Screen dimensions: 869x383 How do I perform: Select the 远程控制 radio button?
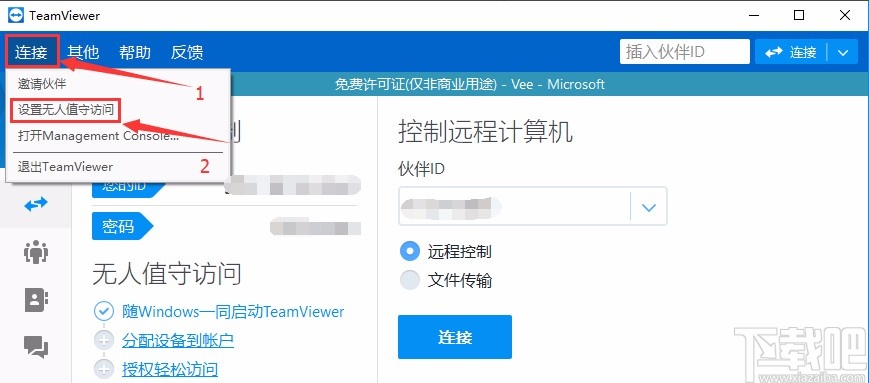tap(410, 252)
